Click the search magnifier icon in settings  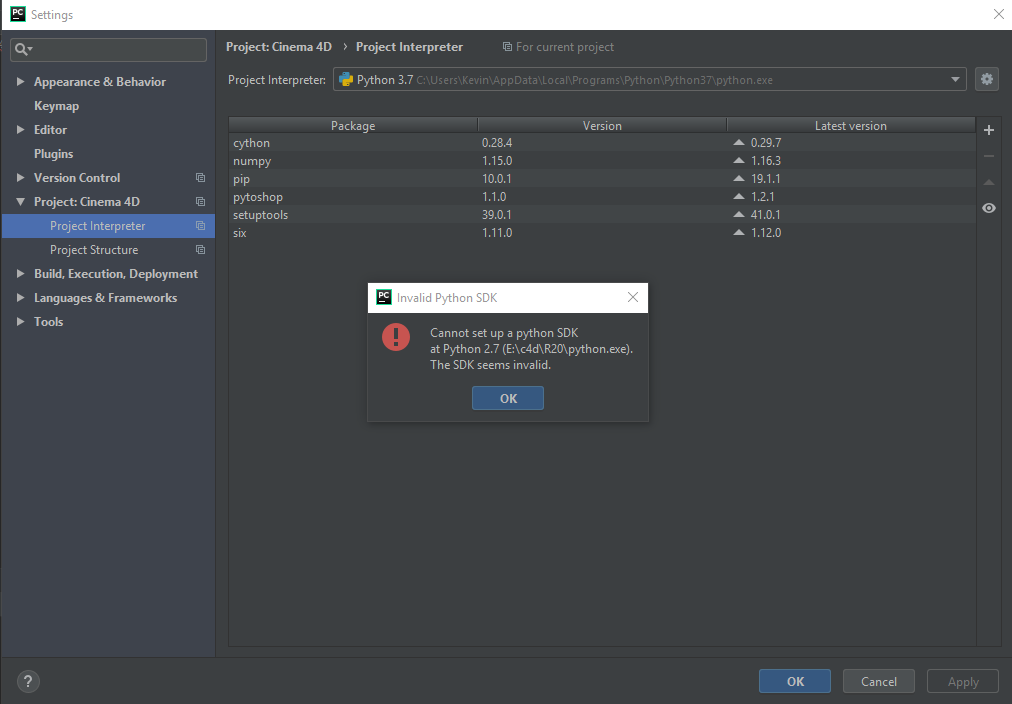(x=22, y=49)
